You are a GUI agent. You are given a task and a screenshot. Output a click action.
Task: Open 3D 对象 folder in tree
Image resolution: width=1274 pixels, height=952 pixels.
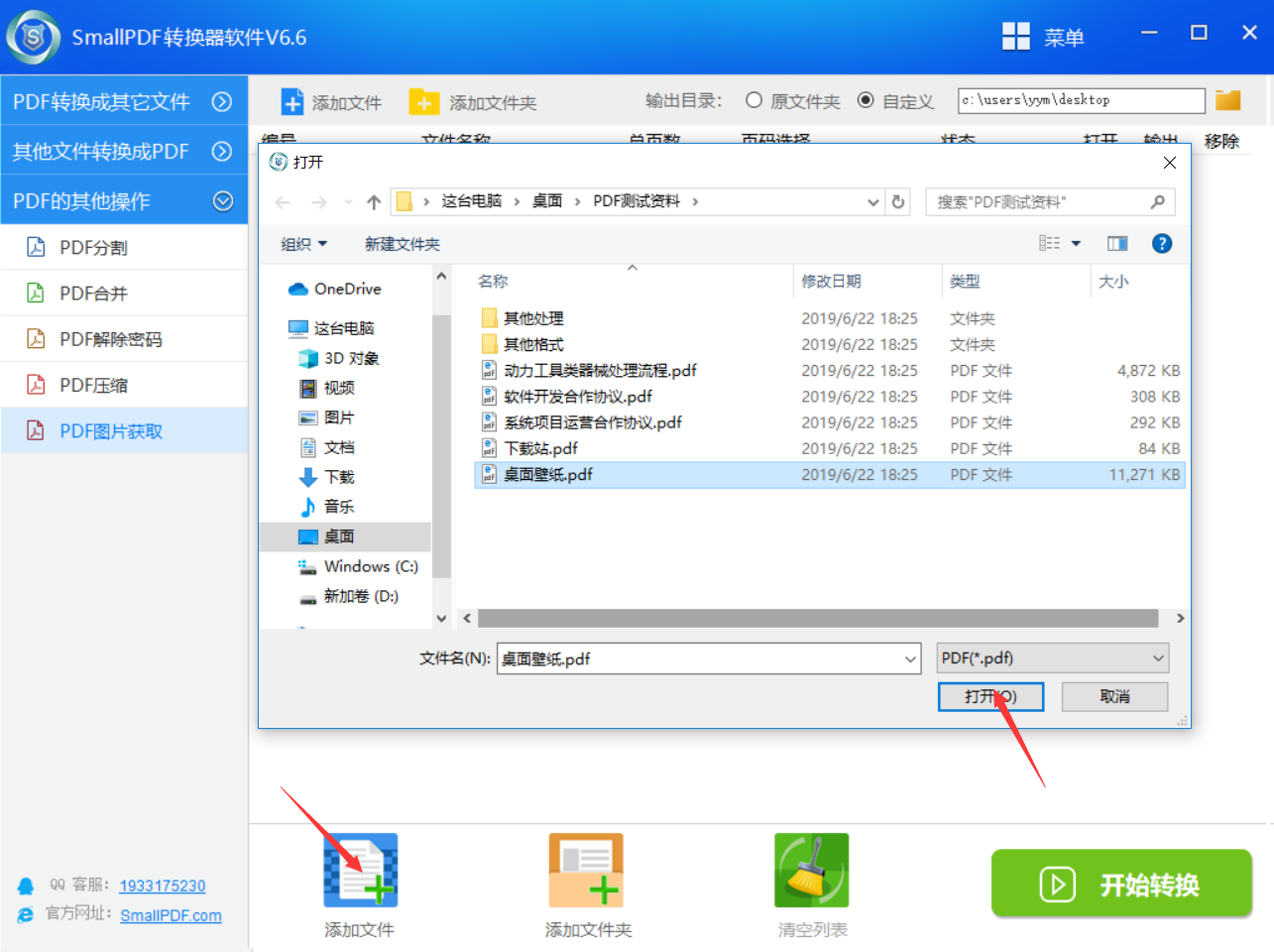339,358
